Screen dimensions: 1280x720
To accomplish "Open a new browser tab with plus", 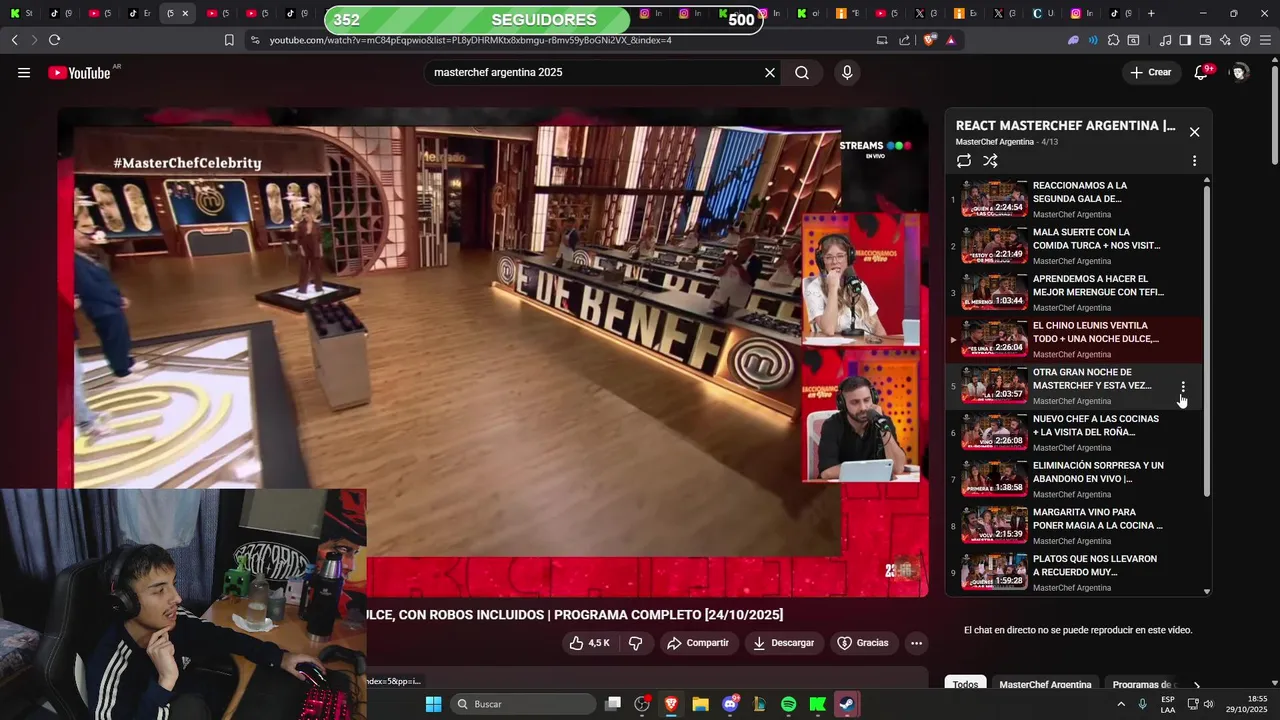I will point(1151,13).
